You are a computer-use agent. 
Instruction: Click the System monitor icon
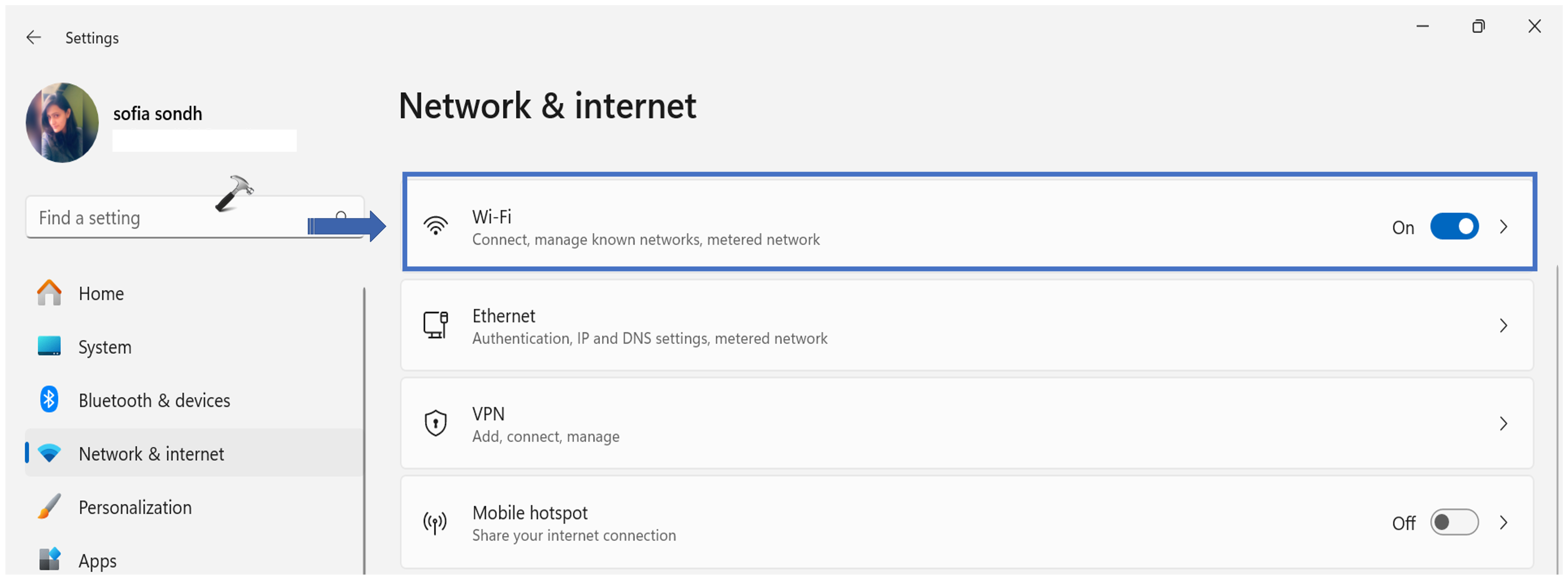(49, 346)
